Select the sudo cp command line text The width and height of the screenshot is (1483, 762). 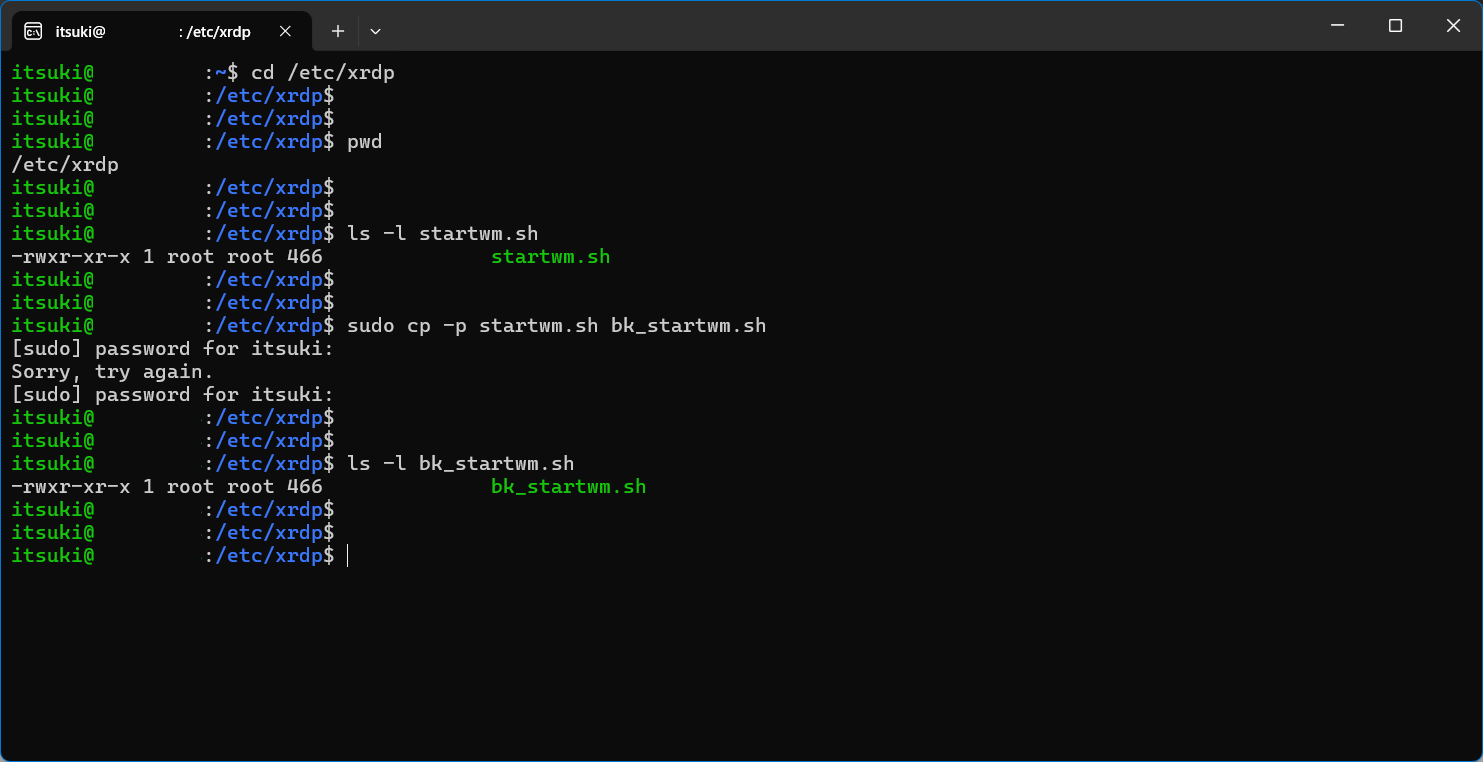coord(555,324)
